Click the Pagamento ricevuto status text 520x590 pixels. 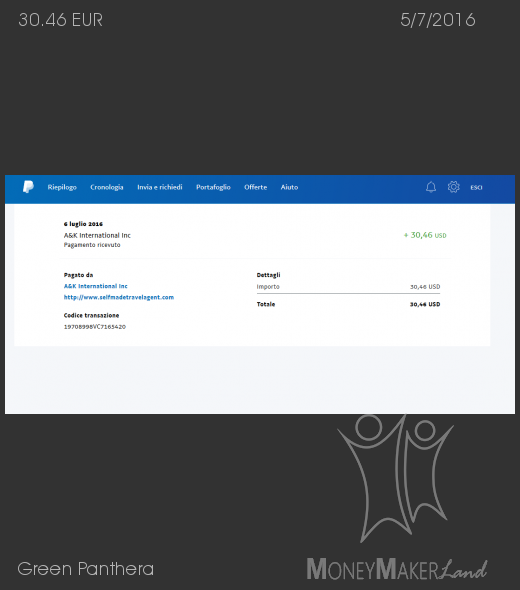coord(92,245)
